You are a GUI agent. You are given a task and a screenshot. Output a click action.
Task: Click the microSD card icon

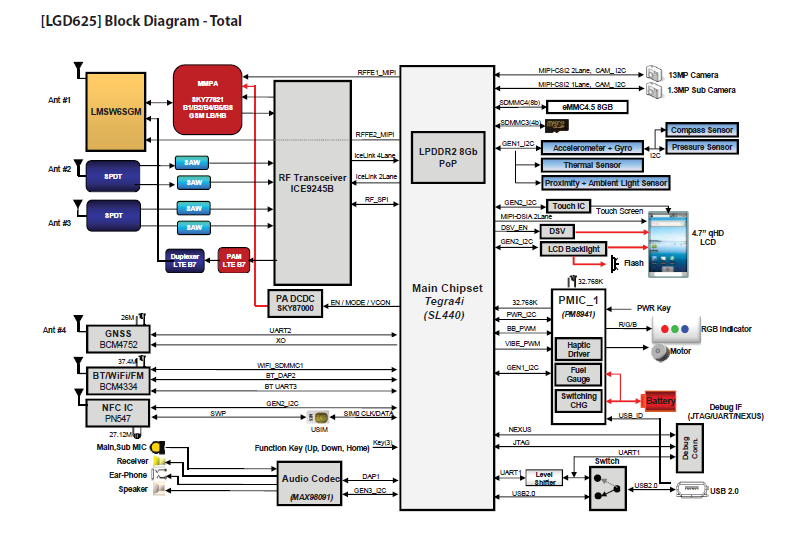pyautogui.click(x=557, y=125)
